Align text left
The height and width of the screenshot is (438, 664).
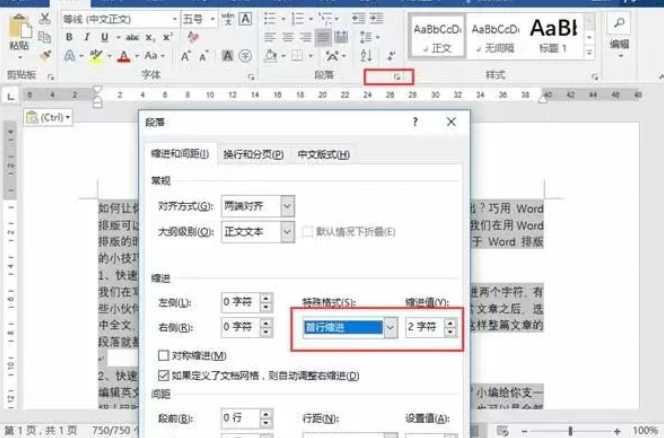point(270,37)
